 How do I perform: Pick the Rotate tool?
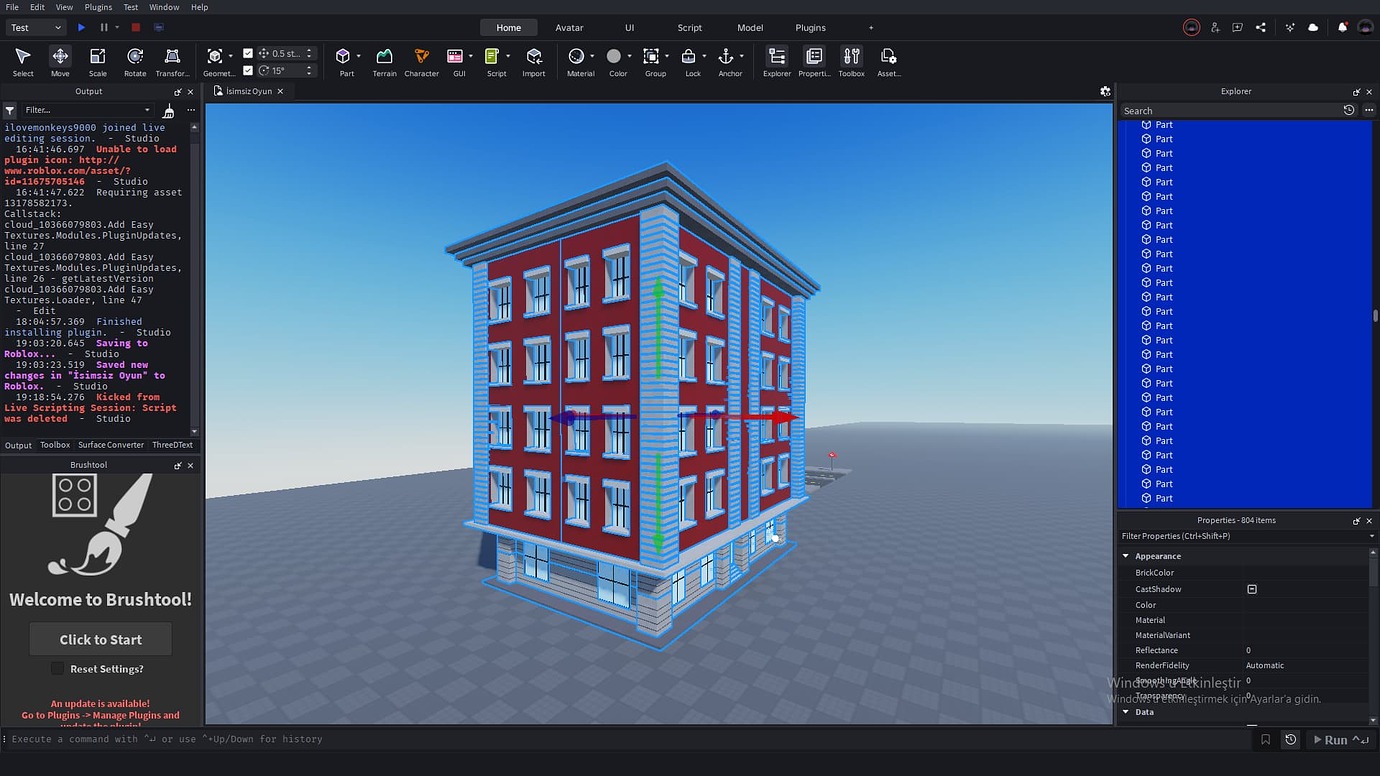pyautogui.click(x=135, y=62)
